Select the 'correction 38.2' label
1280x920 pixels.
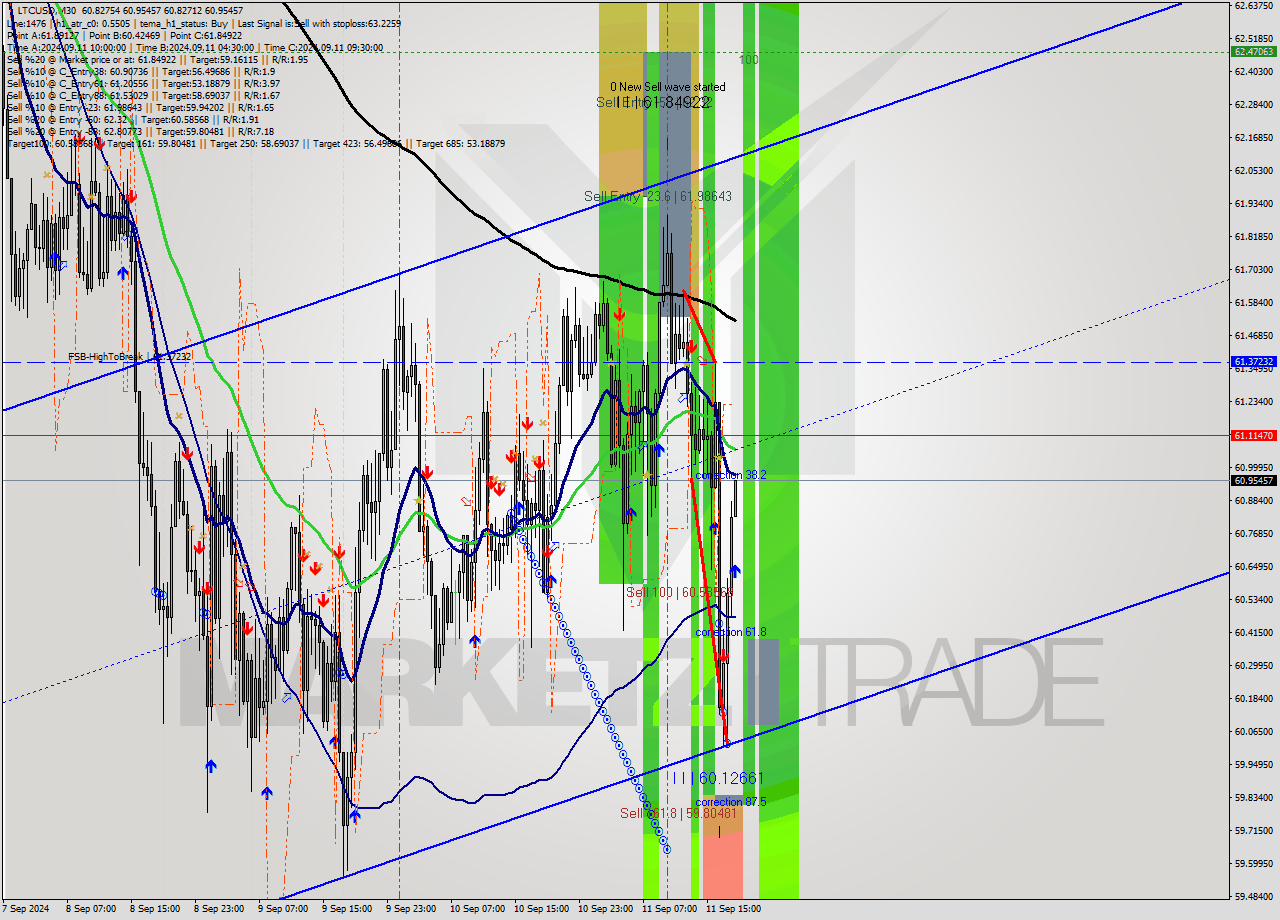click(731, 475)
